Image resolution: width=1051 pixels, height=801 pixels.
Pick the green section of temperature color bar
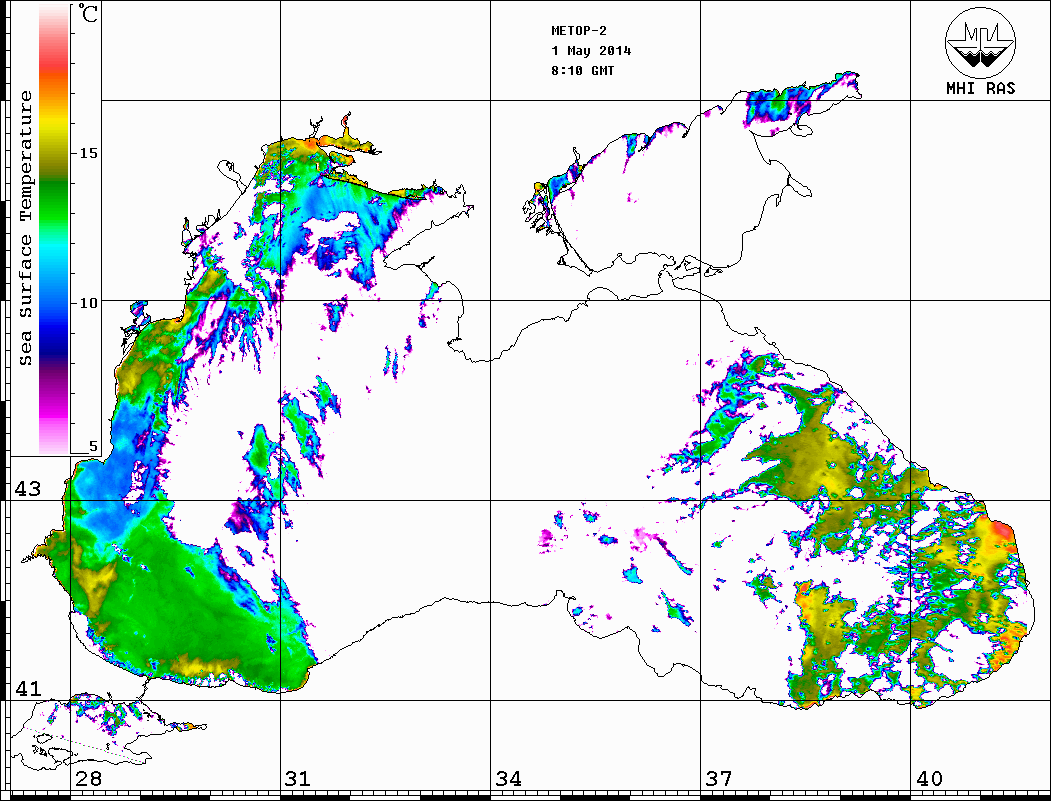[x=54, y=201]
